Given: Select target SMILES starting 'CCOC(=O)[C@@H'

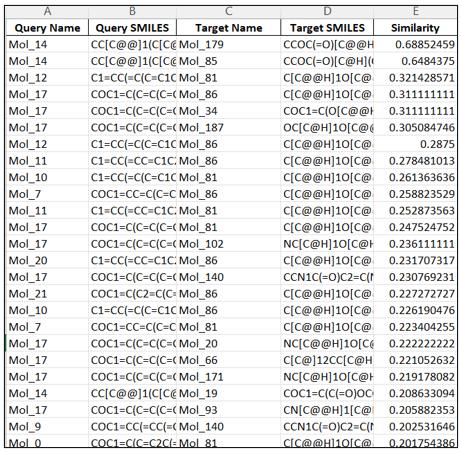Looking at the screenshot, I should 327,44.
